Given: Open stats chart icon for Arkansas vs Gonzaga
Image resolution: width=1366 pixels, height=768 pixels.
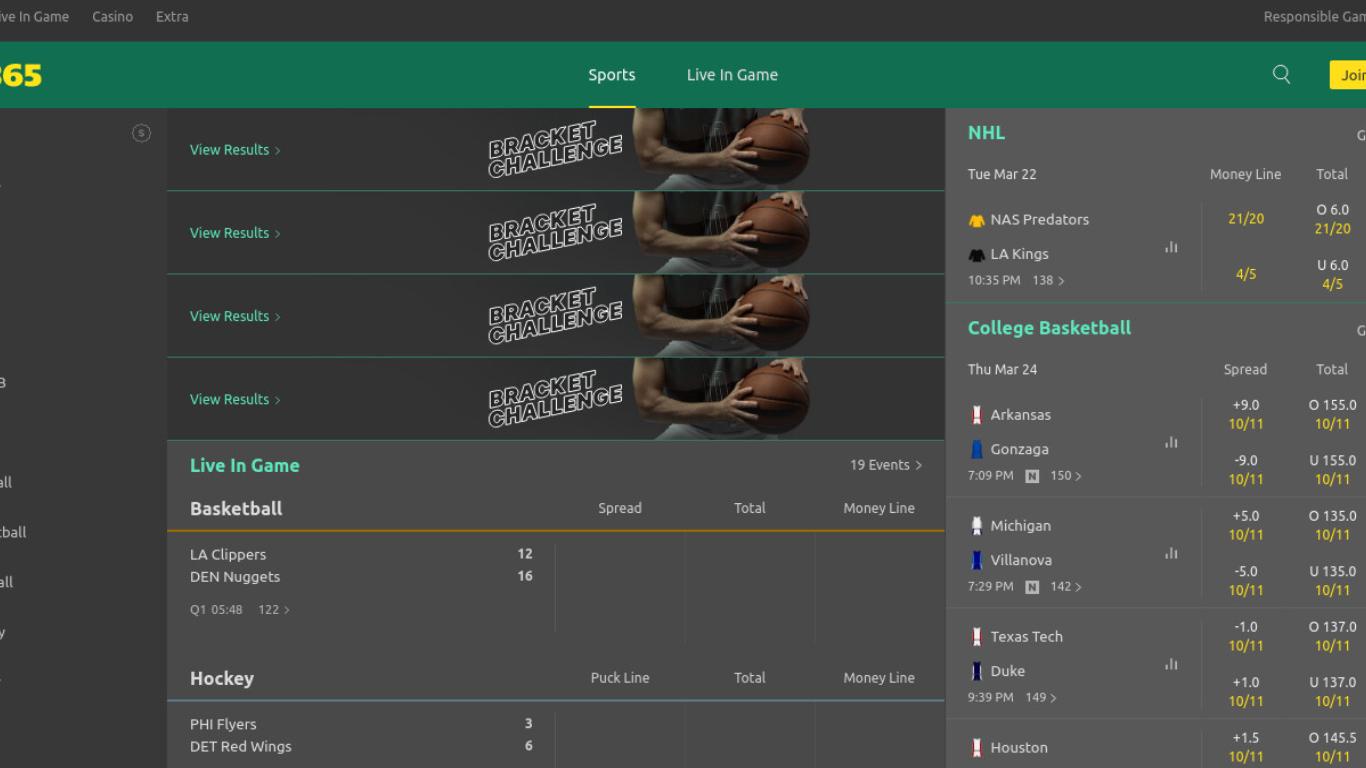Looking at the screenshot, I should click(1171, 442).
